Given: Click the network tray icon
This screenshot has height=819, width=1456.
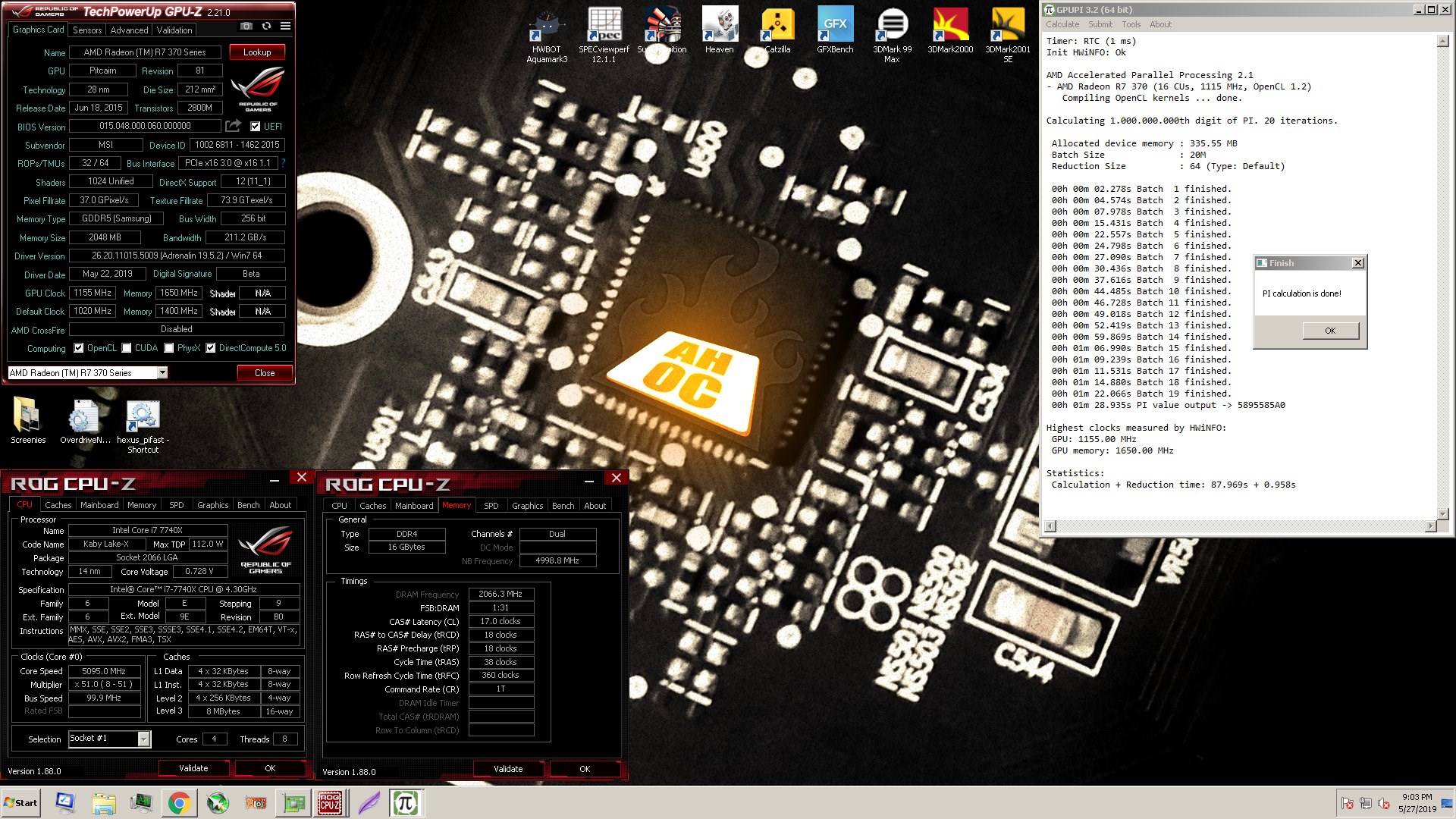Looking at the screenshot, I should tap(1365, 804).
